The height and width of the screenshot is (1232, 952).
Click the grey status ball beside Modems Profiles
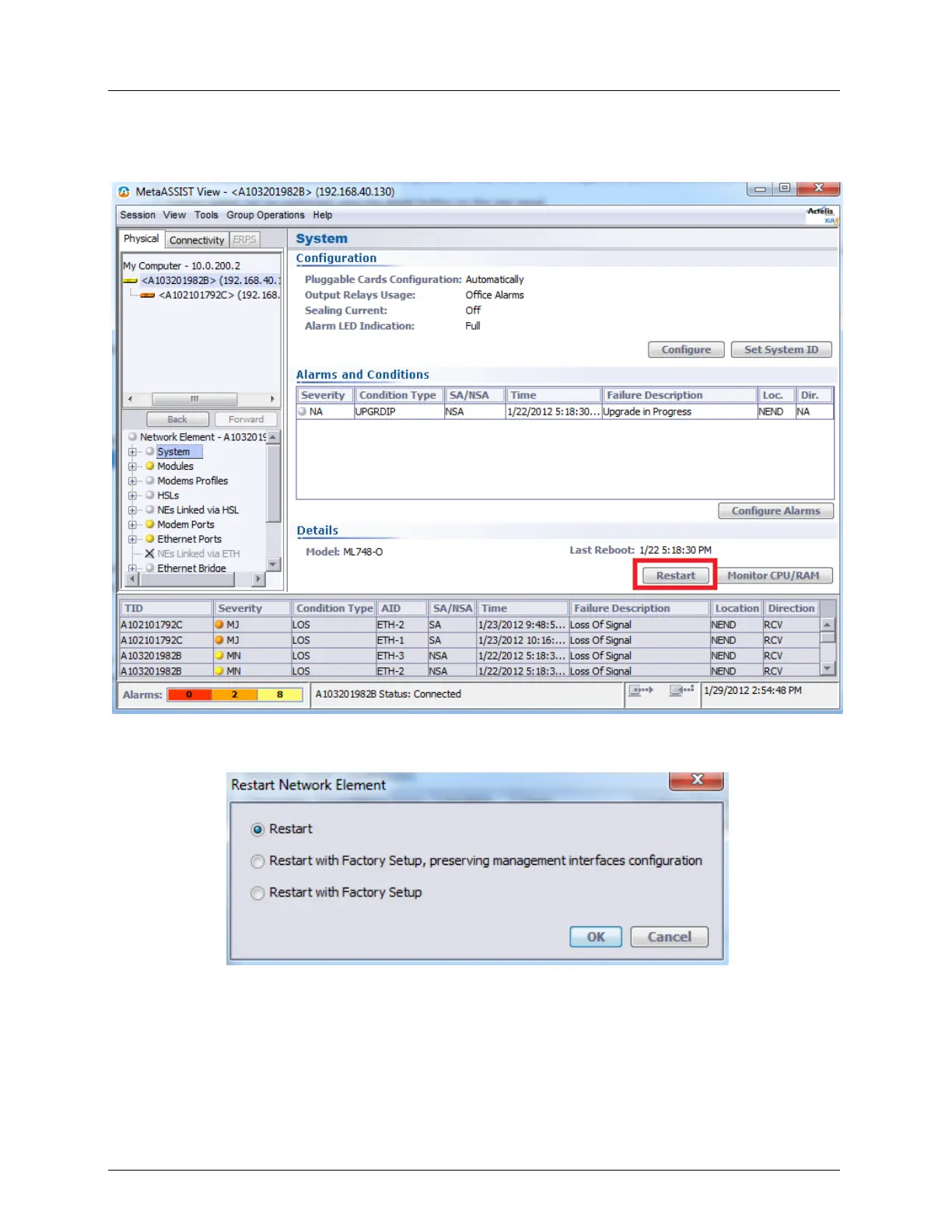(150, 481)
